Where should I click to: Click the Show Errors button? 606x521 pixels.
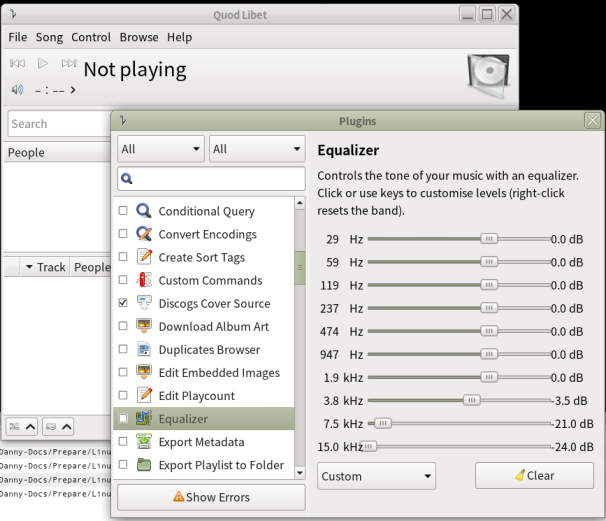(211, 496)
